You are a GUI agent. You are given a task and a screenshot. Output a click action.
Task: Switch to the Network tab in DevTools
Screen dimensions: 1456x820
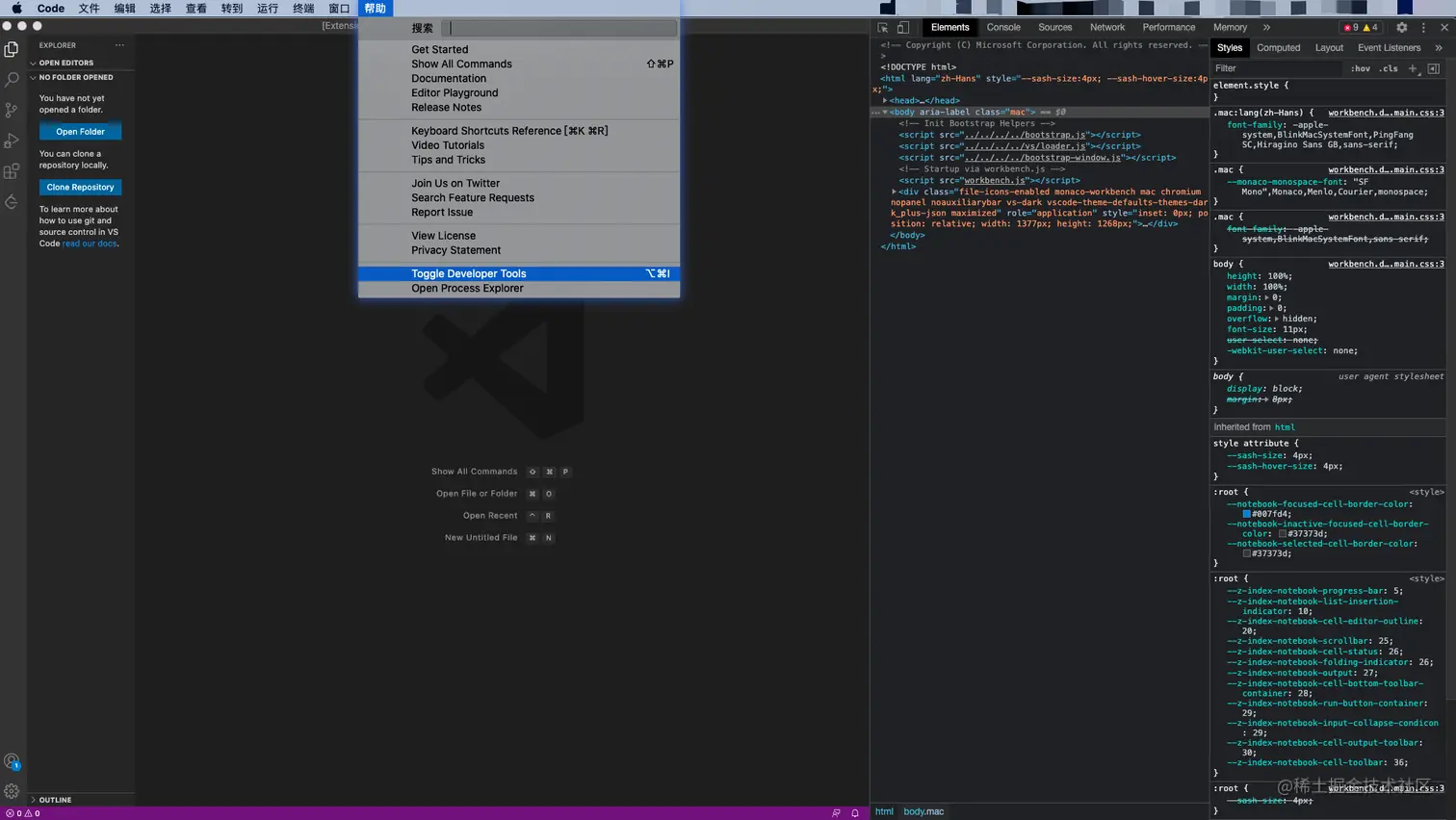click(1107, 28)
